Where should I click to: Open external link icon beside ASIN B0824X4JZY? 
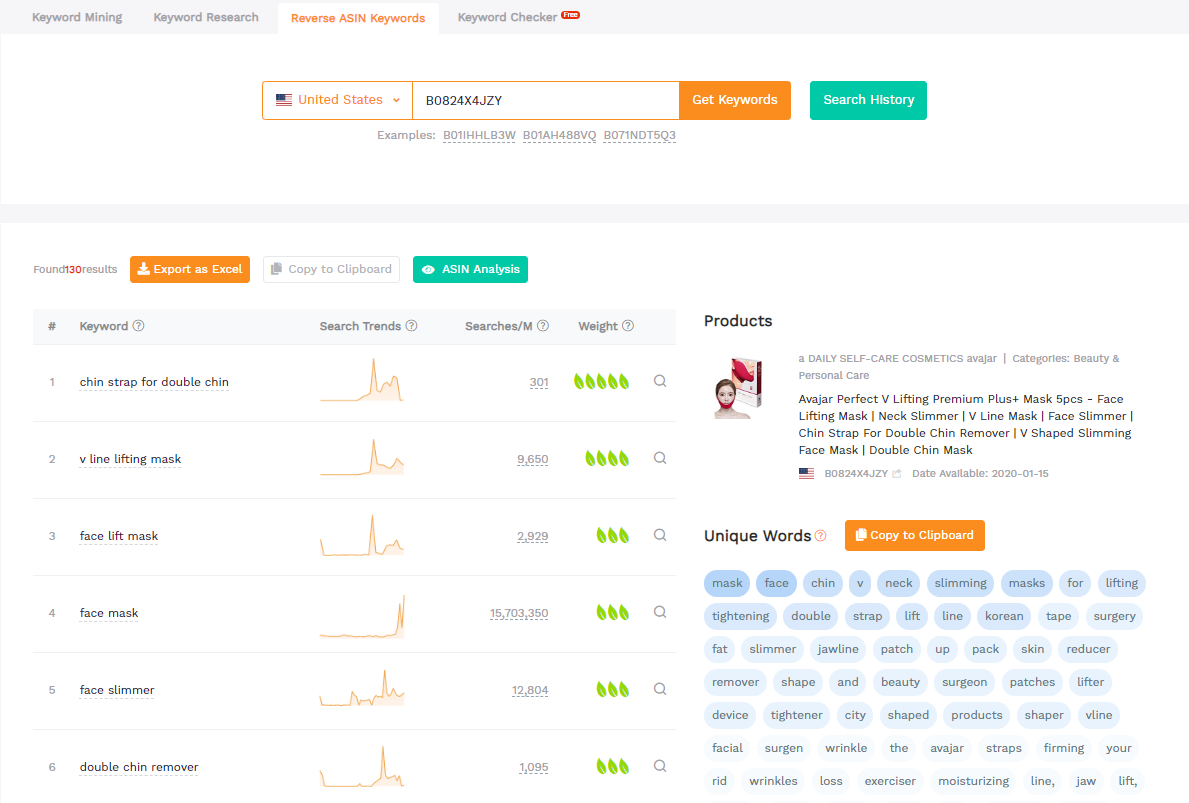897,474
